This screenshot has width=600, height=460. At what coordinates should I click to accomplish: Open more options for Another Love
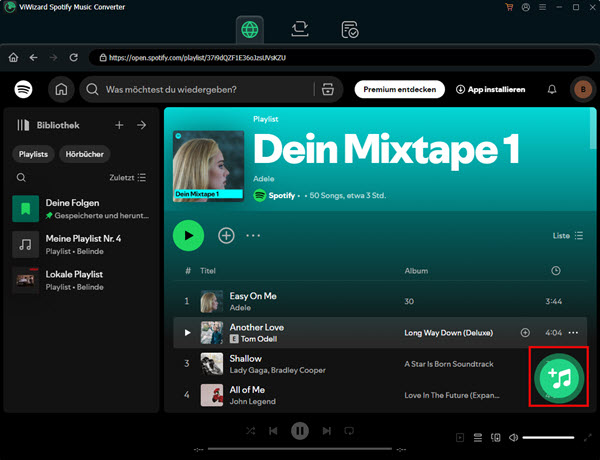point(573,333)
